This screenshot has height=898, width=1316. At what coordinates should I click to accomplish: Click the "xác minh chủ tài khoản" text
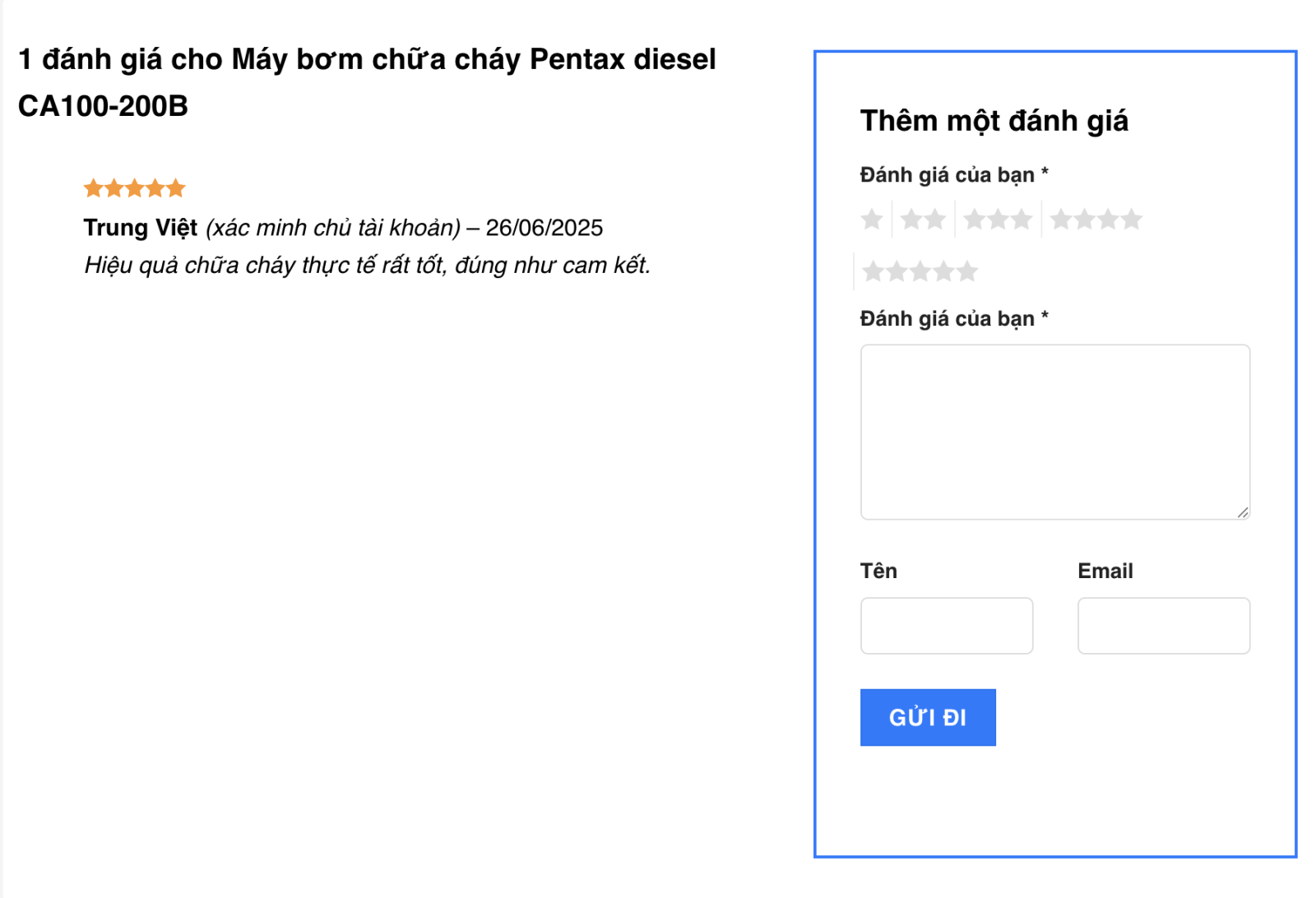pos(333,228)
